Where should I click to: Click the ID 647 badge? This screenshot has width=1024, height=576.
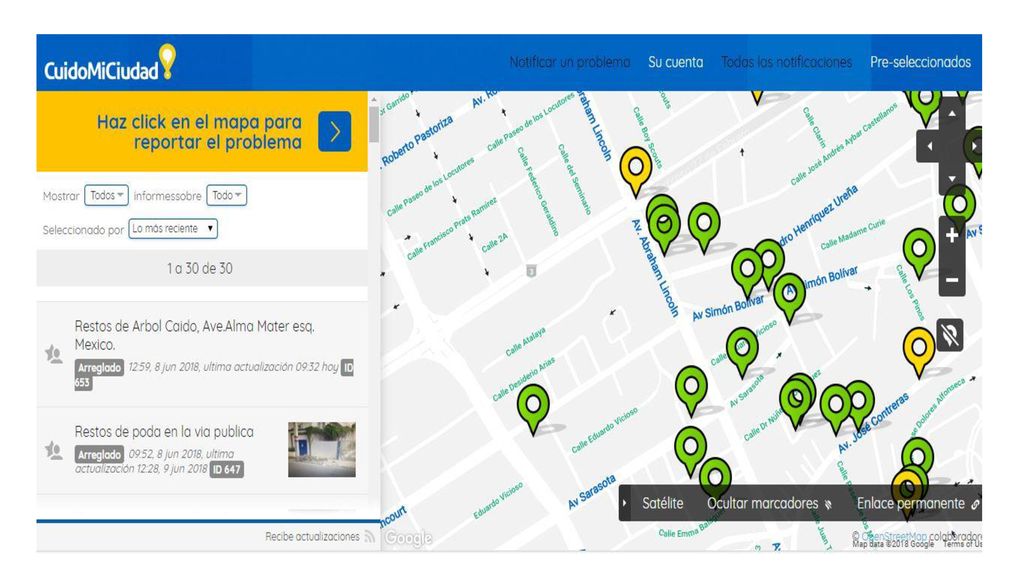[227, 470]
